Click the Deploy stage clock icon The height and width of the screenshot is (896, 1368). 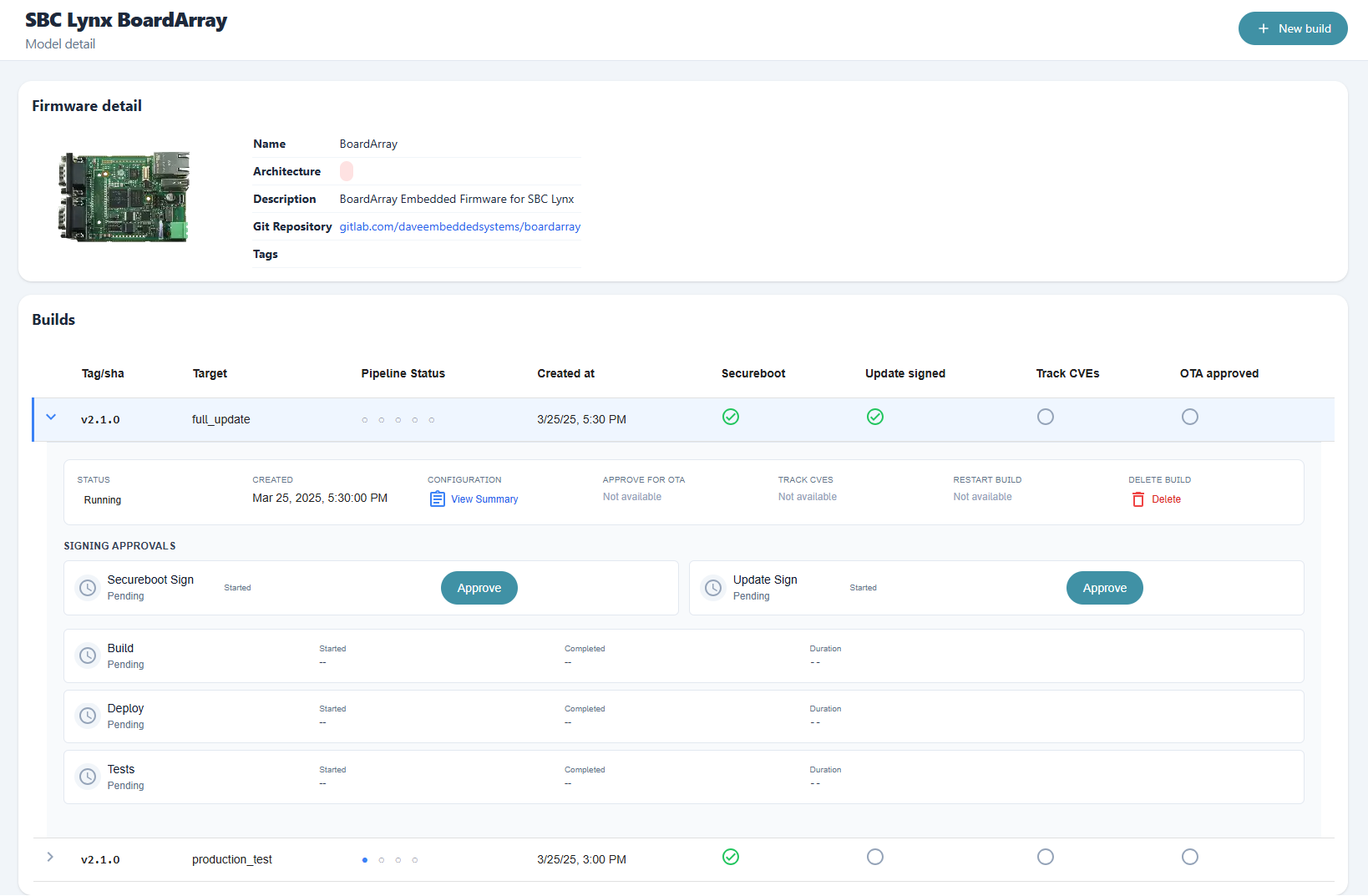tap(88, 716)
